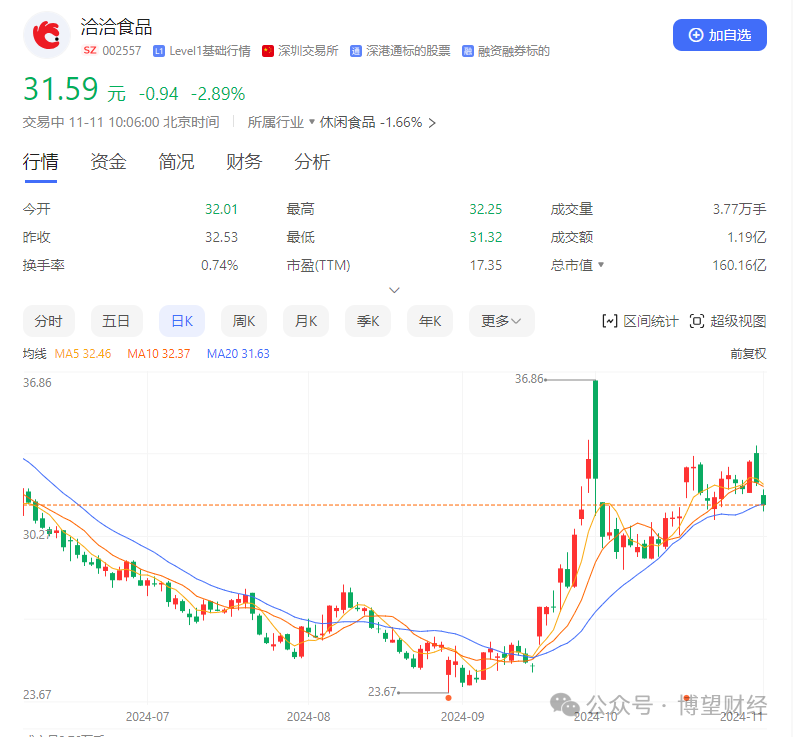The height and width of the screenshot is (737, 793).
Task: Select 周K chart period
Action: [x=244, y=321]
